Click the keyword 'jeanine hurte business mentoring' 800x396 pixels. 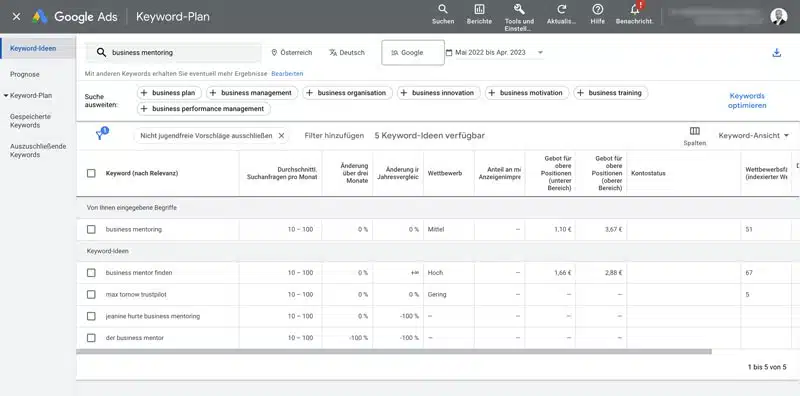point(153,316)
